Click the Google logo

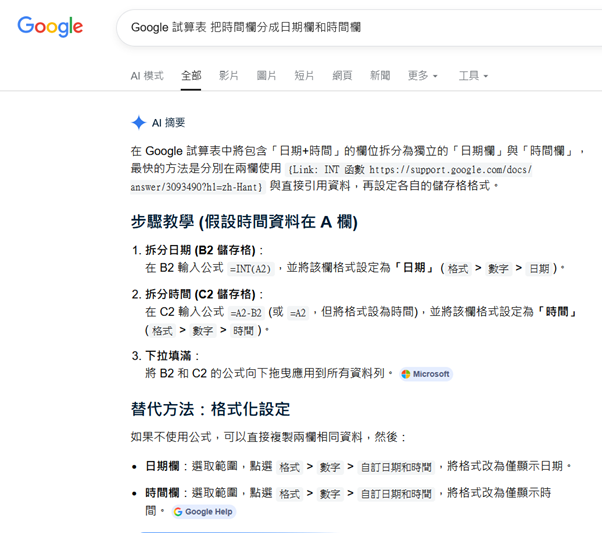pyautogui.click(x=50, y=26)
